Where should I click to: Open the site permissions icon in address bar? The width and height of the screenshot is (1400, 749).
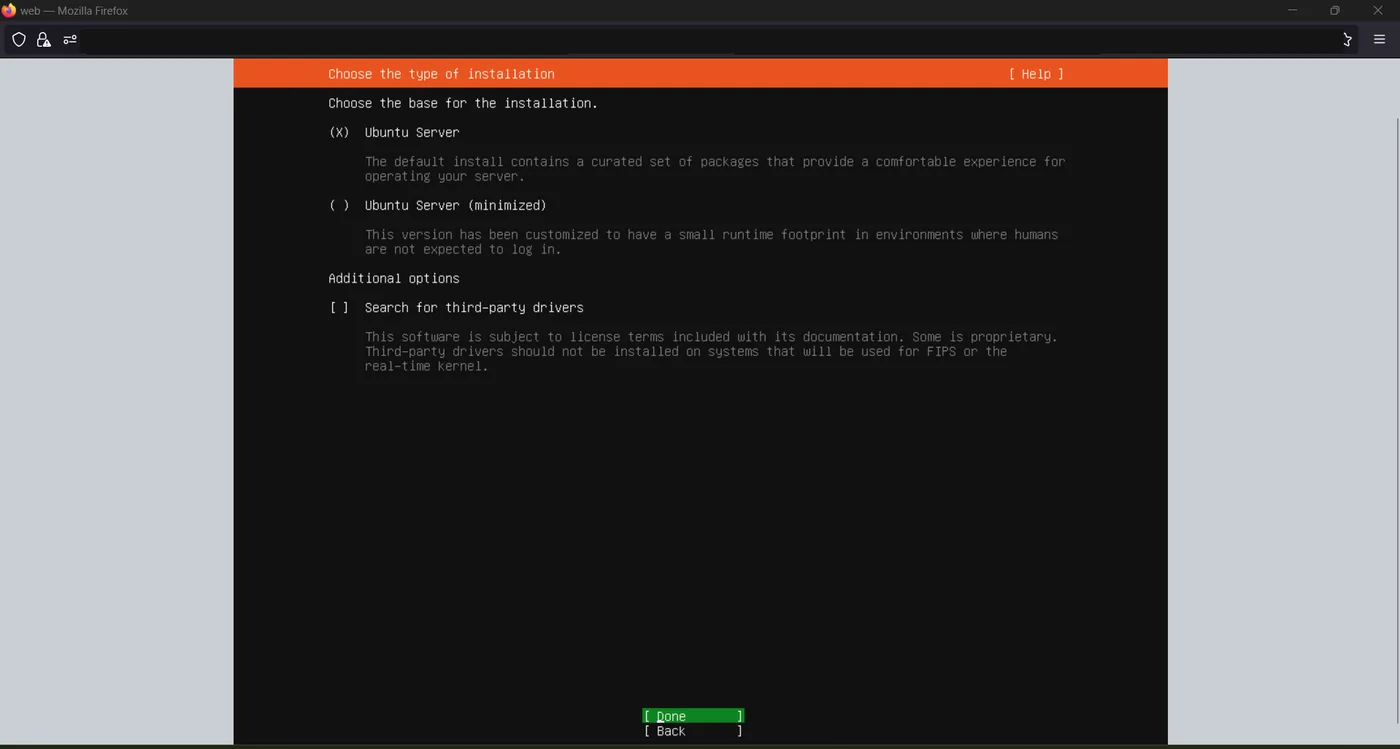click(x=70, y=40)
